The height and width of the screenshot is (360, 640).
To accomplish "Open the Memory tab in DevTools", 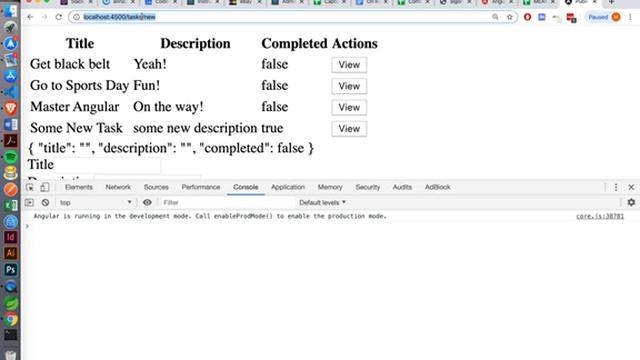I will click(330, 187).
